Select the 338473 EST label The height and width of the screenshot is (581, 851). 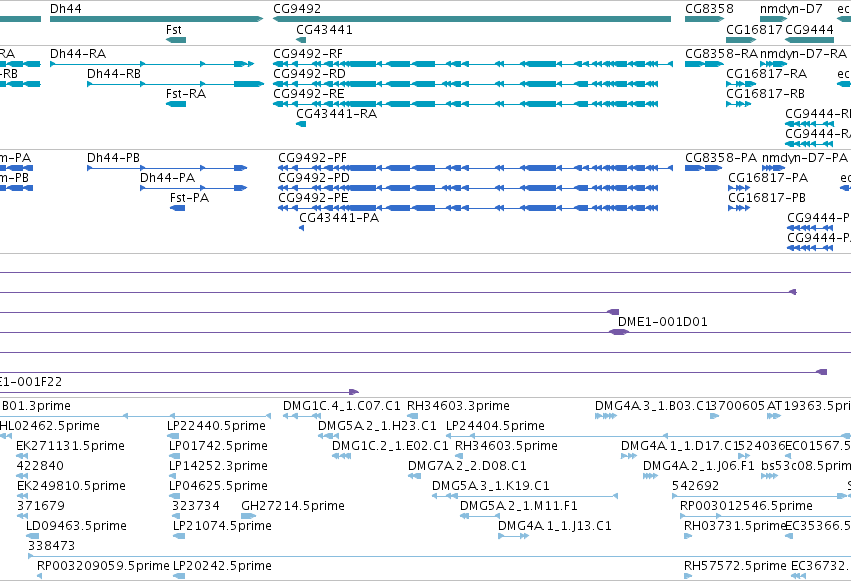tap(51, 546)
